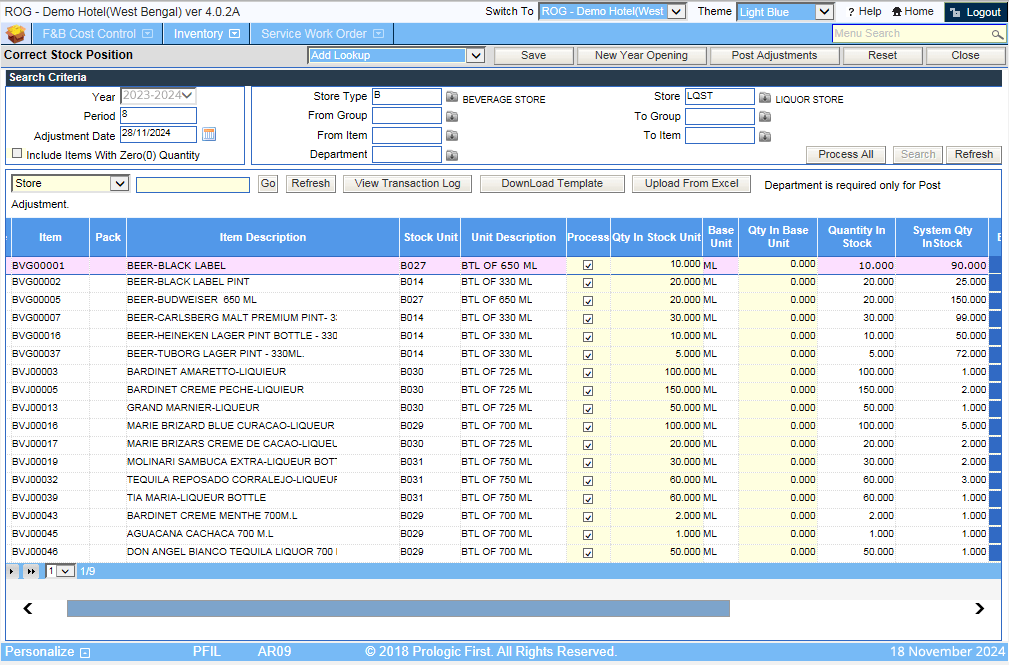Click the horizontal grid scrollbar thumb

(x=398, y=608)
